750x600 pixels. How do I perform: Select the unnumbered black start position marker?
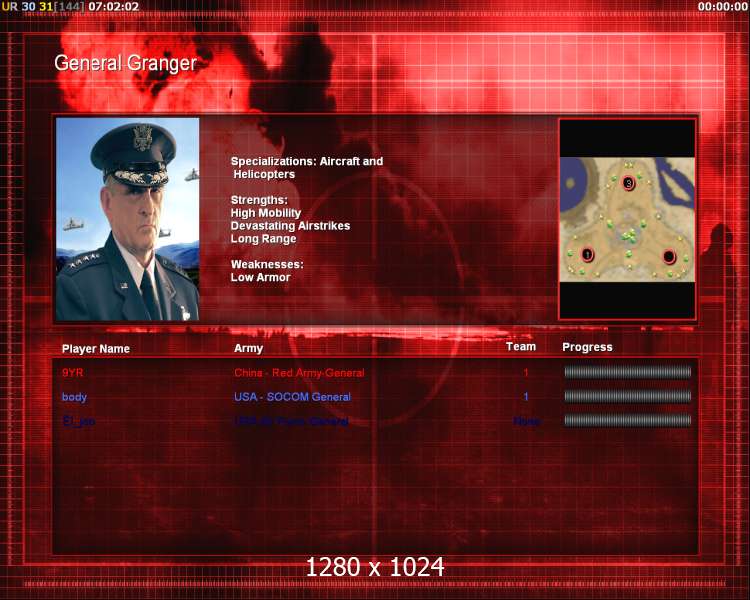click(669, 256)
